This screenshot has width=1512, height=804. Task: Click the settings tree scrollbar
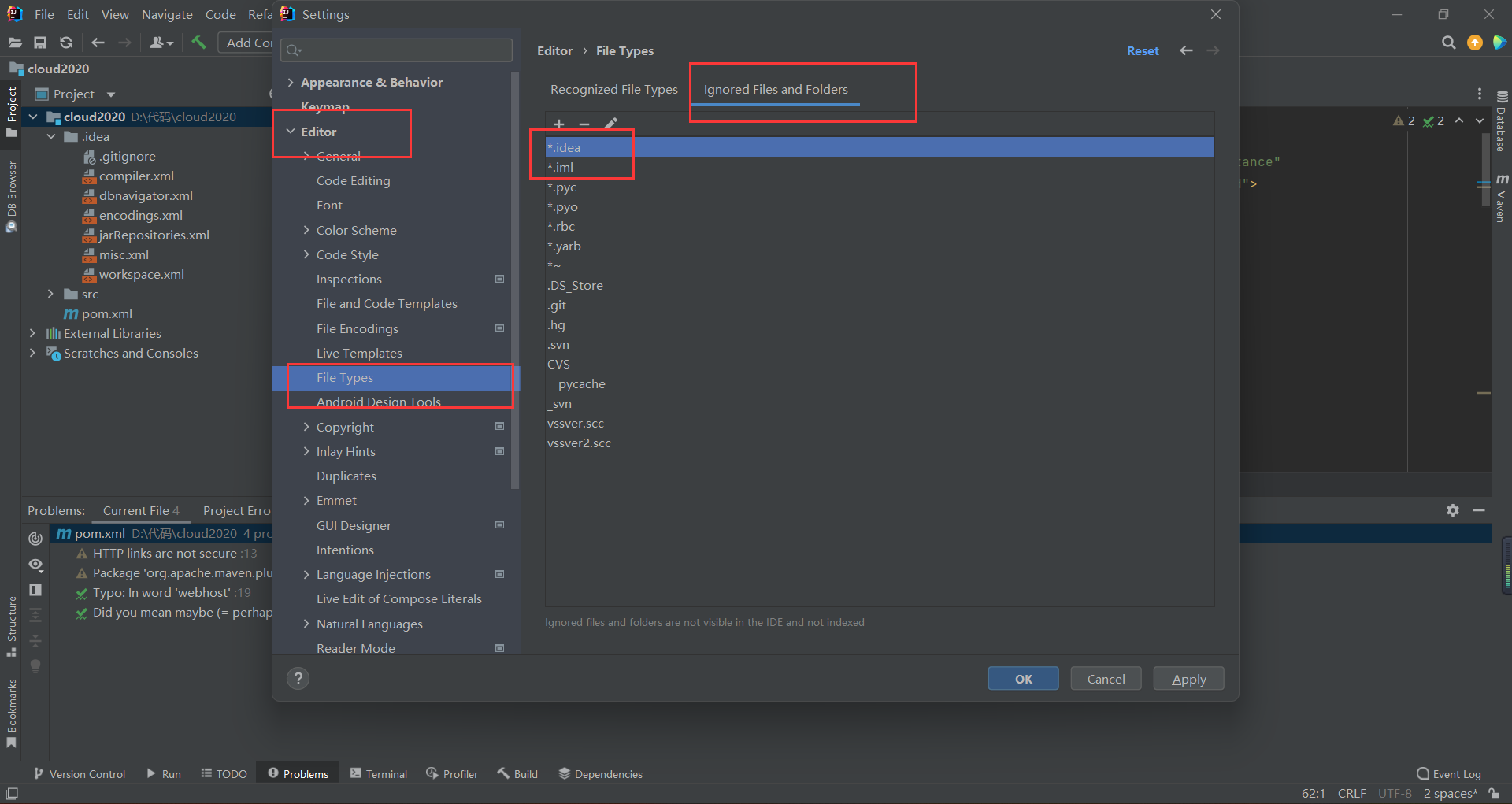(515, 280)
